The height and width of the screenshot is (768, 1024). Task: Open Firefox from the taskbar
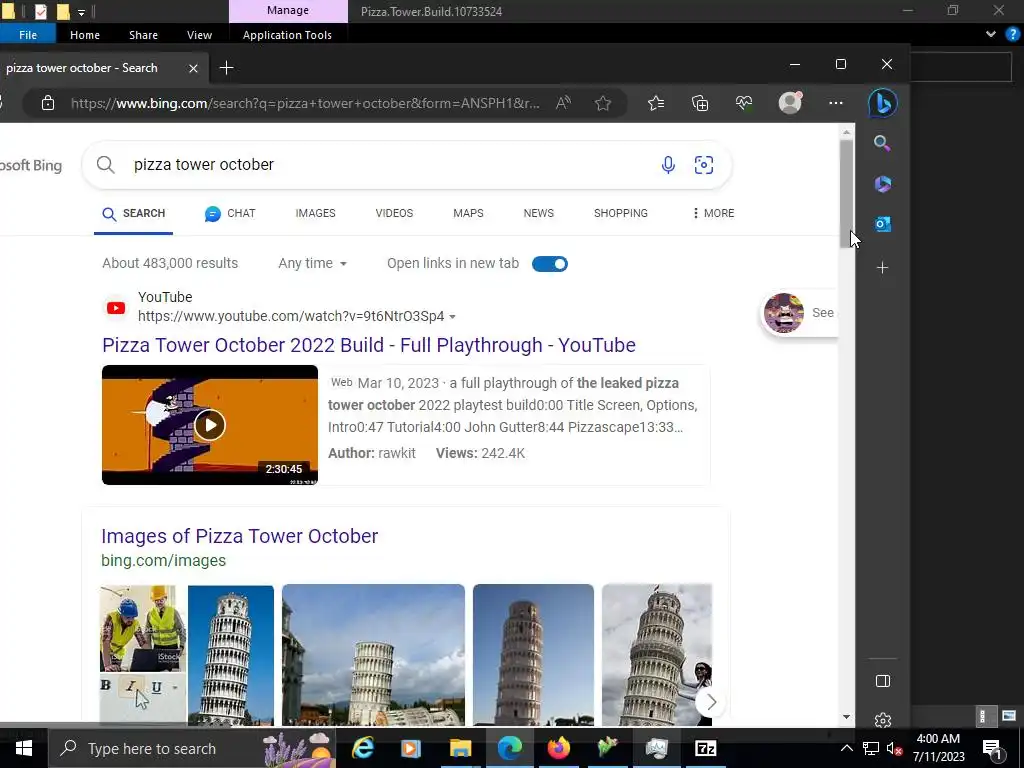(558, 748)
